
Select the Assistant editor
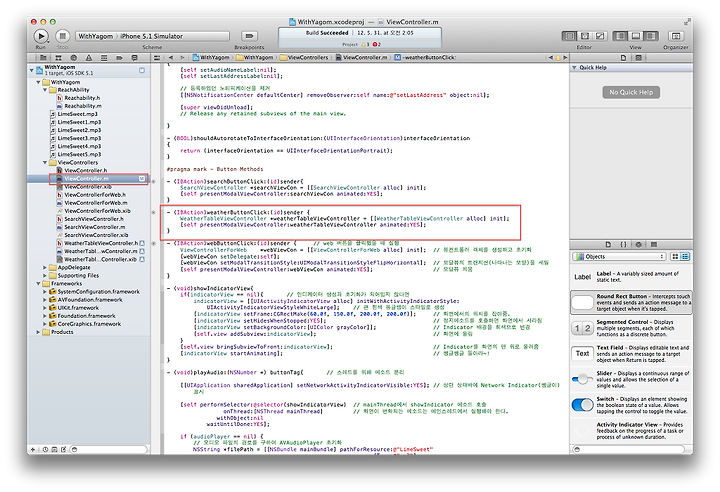click(x=585, y=36)
